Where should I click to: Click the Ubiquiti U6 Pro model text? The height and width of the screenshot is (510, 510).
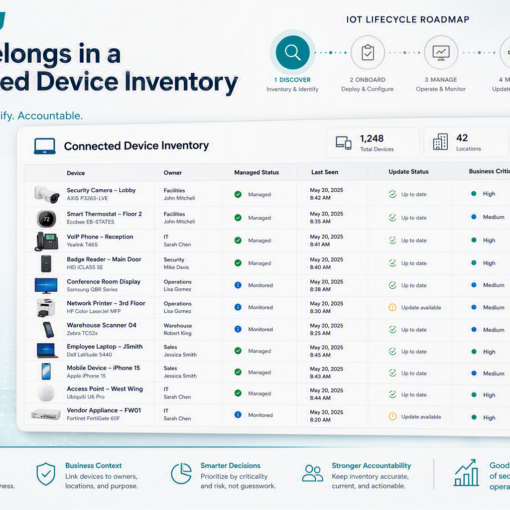click(86, 397)
